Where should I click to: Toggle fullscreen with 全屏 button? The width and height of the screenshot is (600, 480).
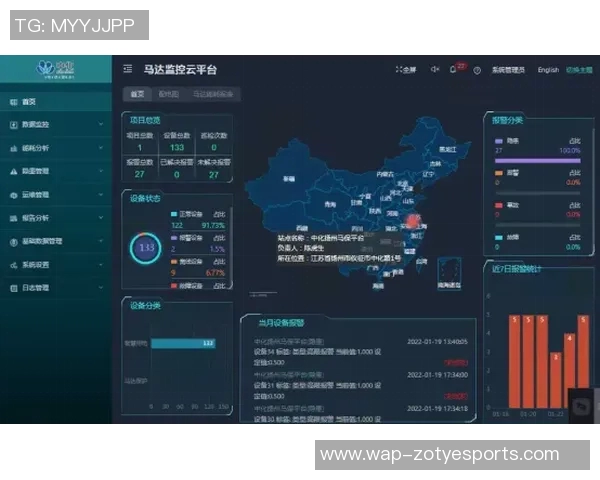coord(406,70)
